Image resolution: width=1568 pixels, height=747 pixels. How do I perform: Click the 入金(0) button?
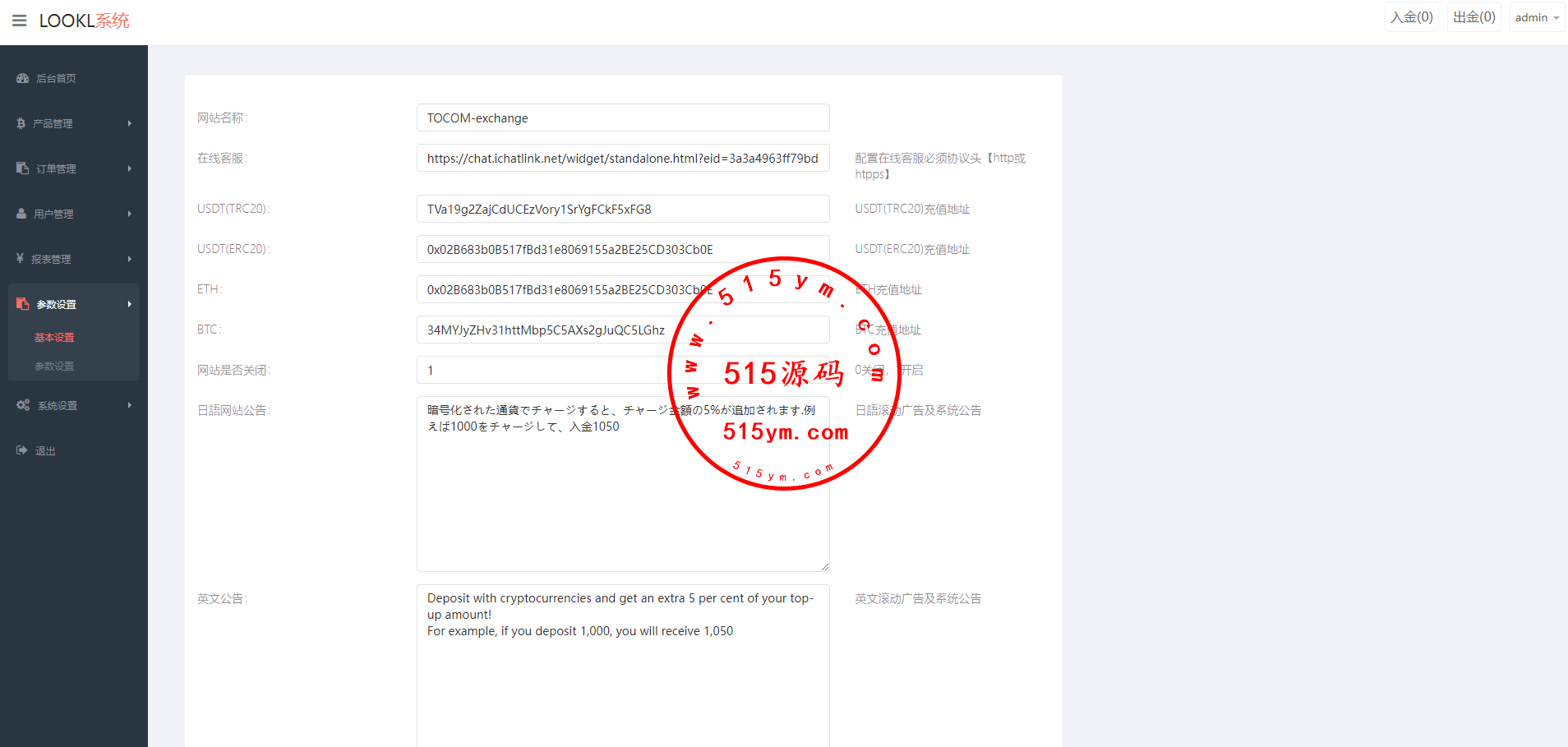[x=1411, y=17]
